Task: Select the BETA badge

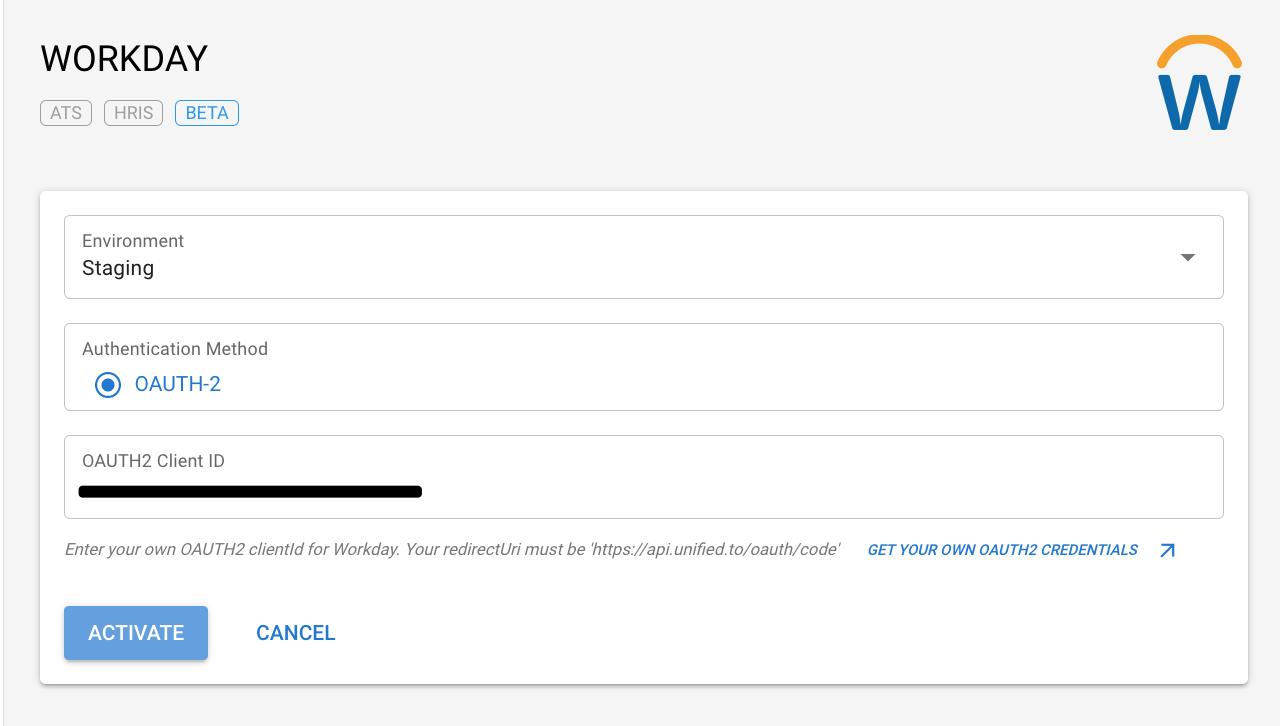Action: [206, 113]
